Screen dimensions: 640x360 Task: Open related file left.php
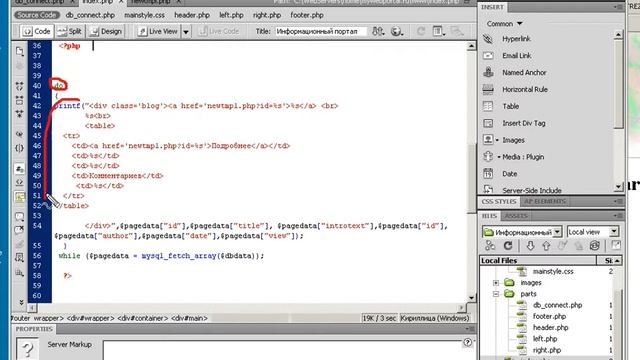pos(231,15)
